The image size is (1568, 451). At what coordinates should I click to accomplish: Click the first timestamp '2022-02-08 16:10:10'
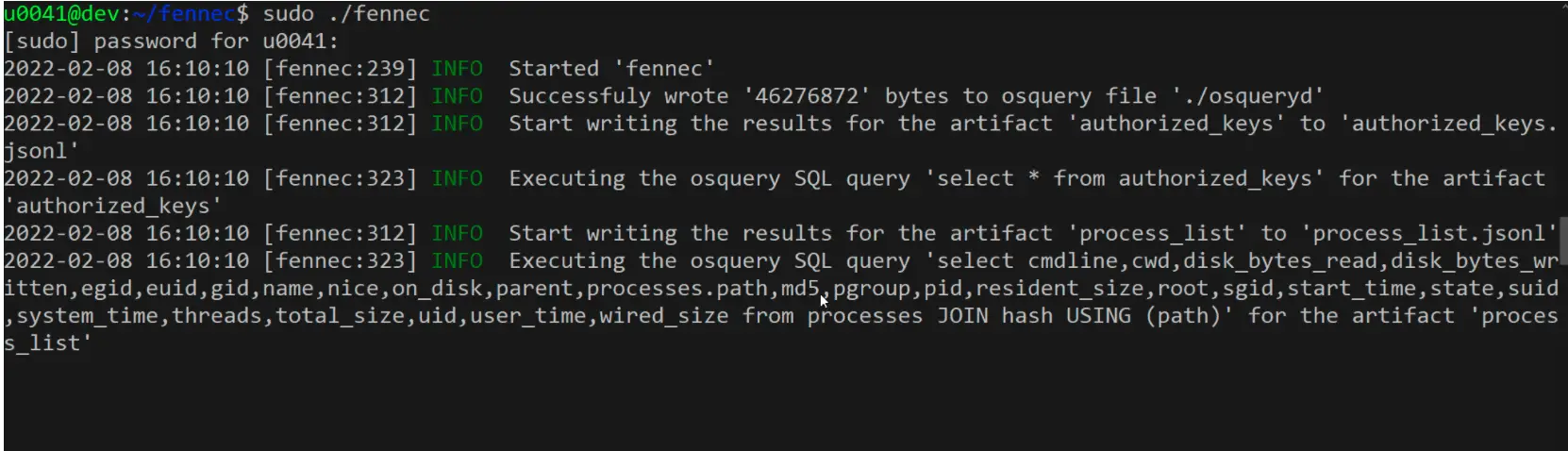(126, 69)
